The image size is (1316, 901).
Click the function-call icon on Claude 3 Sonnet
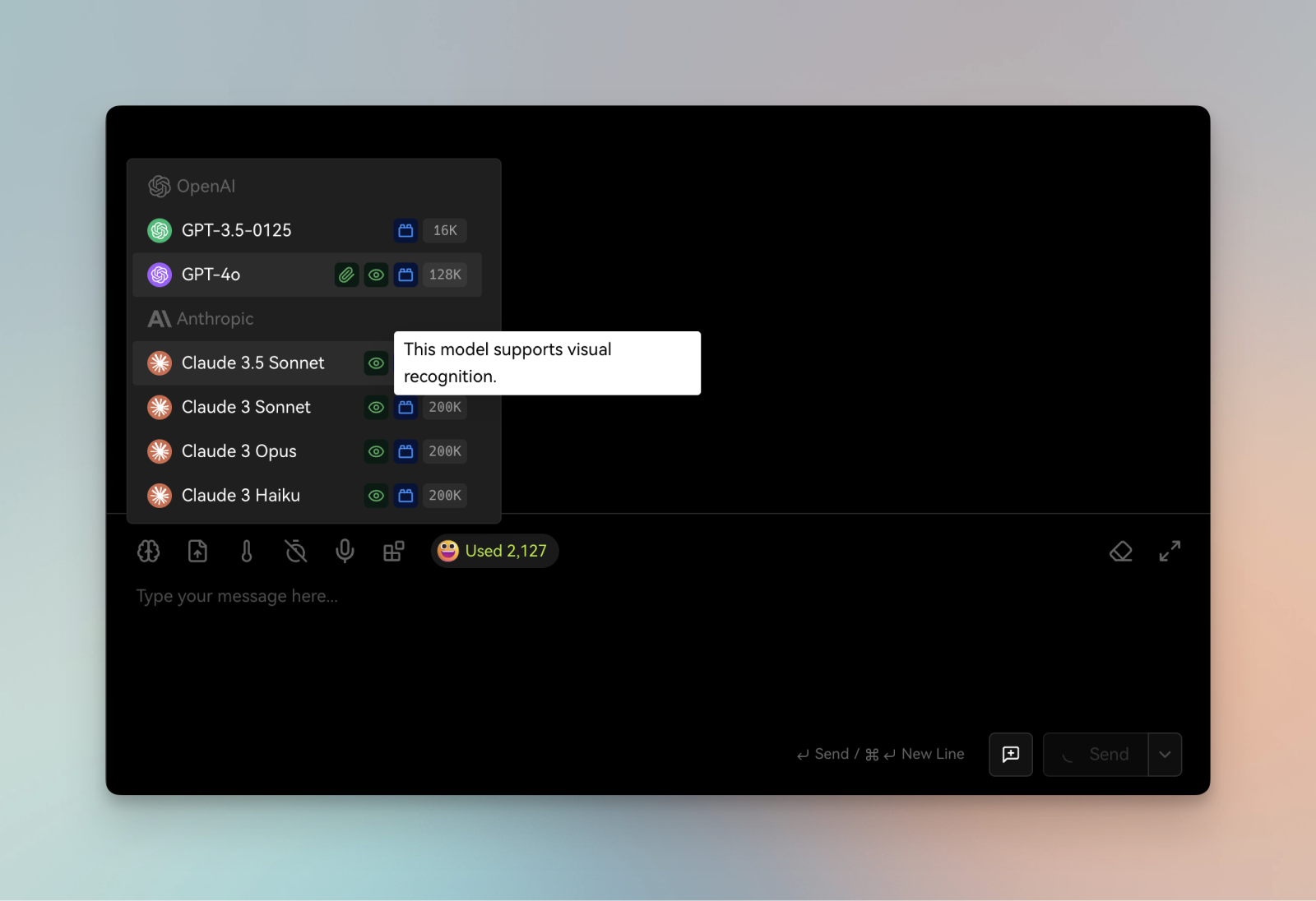(405, 407)
